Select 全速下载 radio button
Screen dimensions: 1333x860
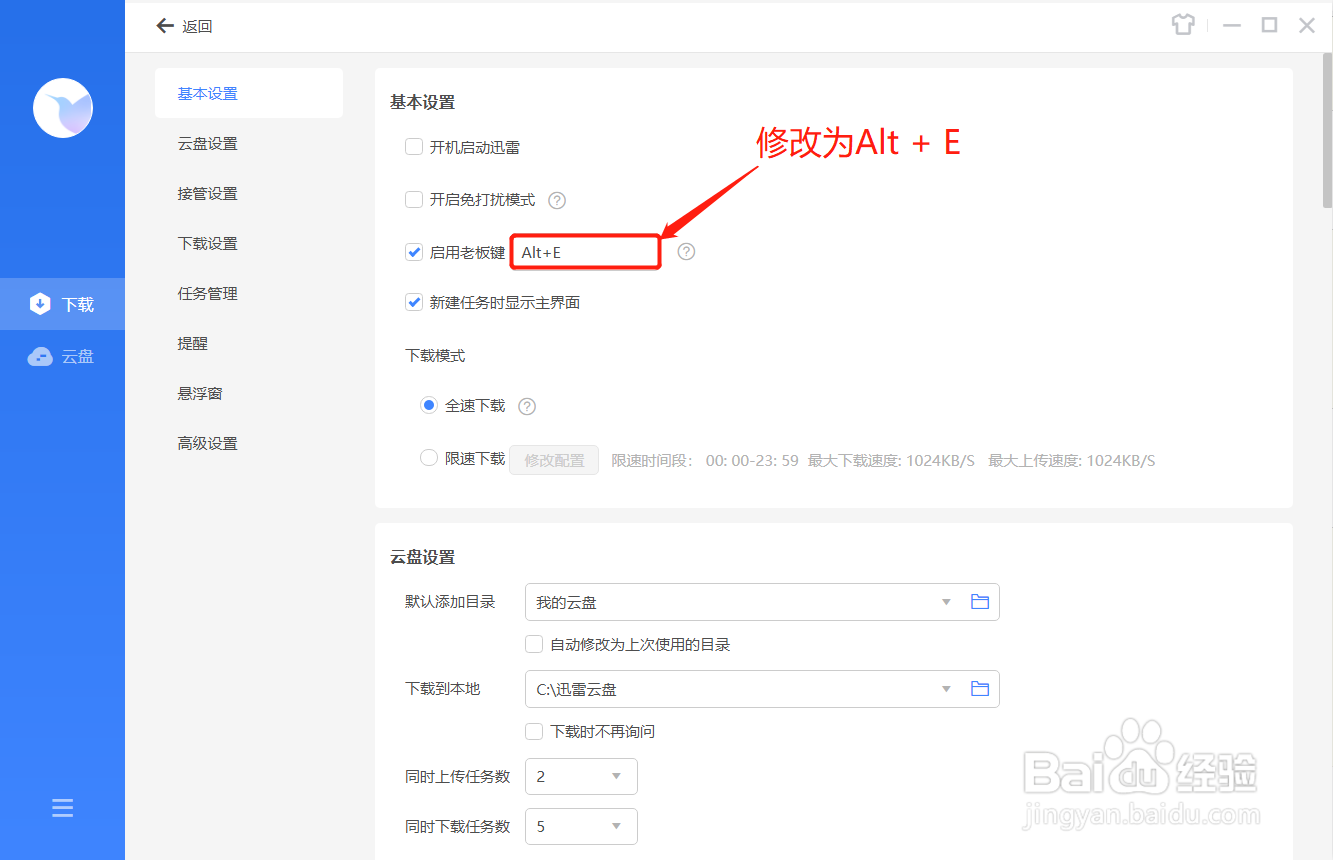pyautogui.click(x=429, y=405)
